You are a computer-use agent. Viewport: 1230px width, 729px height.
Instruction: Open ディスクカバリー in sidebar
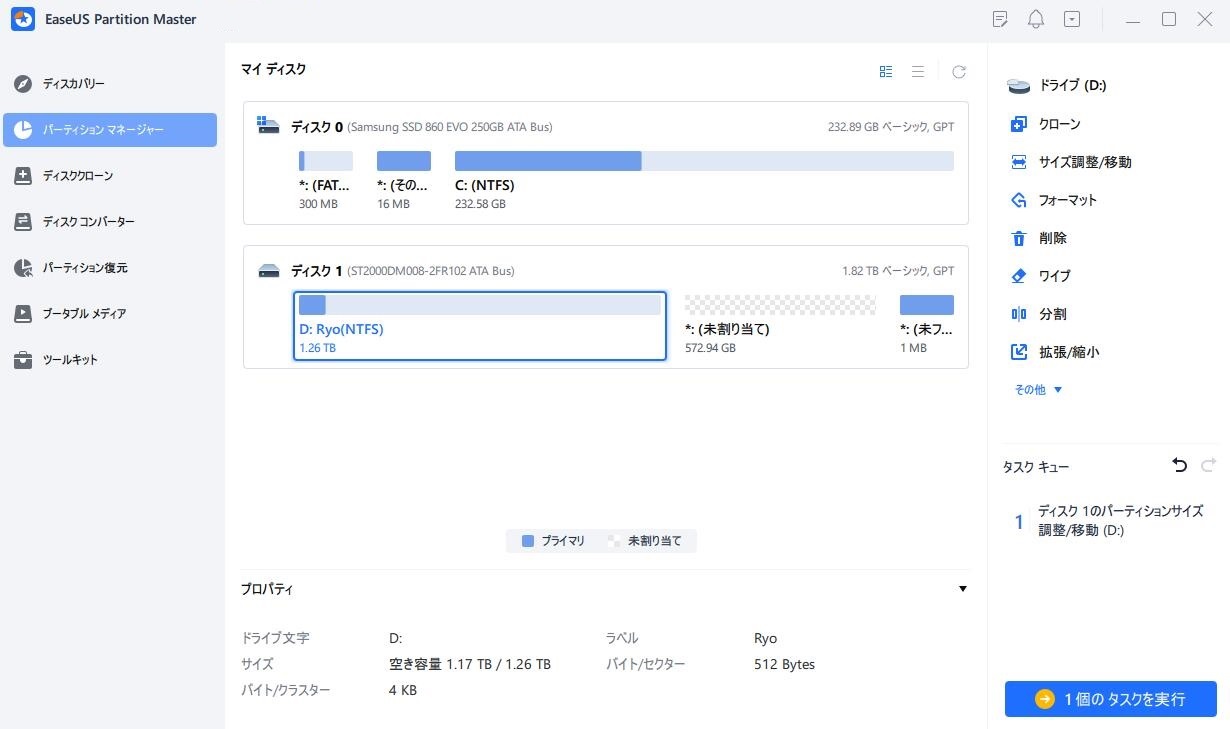tap(73, 84)
